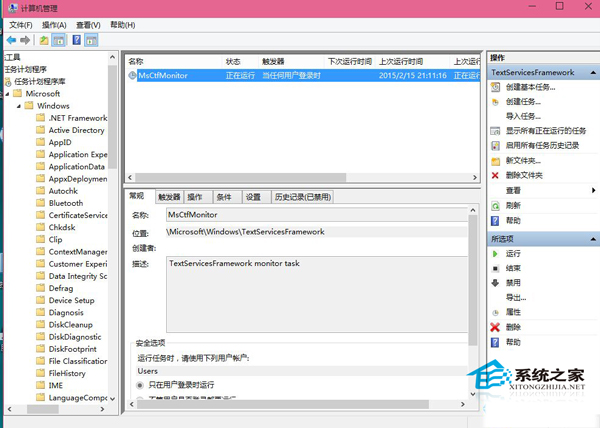600x428 pixels.
Task: Click the 名称 field showing MsCtfMonitor
Action: coord(317,215)
